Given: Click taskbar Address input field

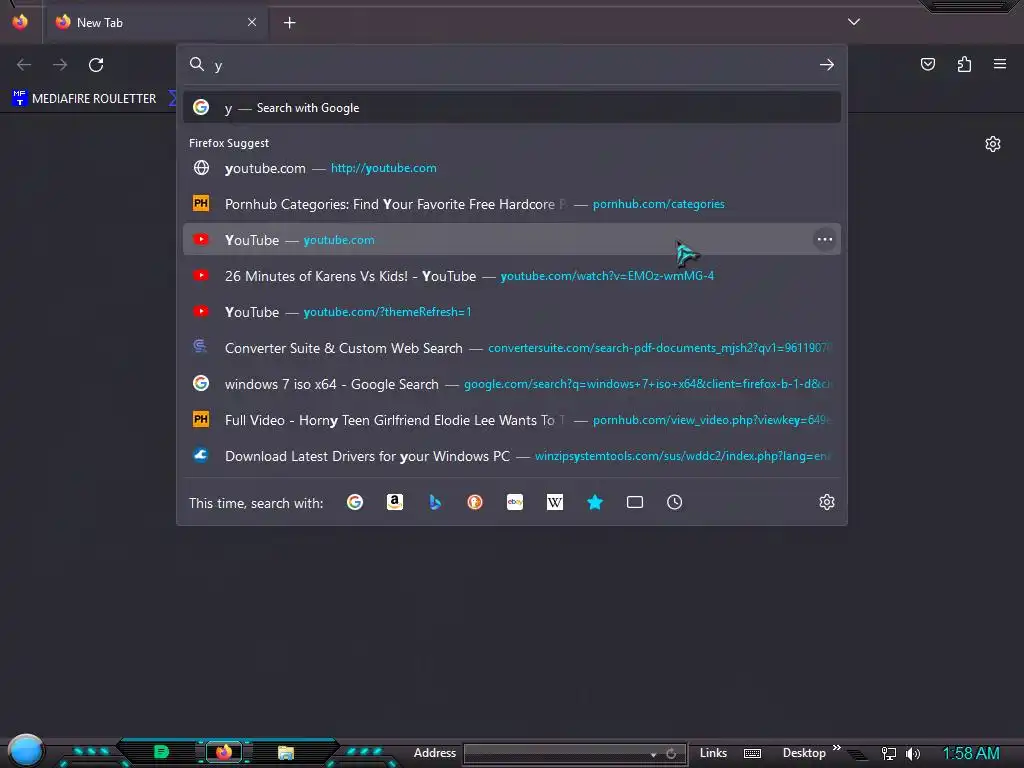Looking at the screenshot, I should coord(556,754).
